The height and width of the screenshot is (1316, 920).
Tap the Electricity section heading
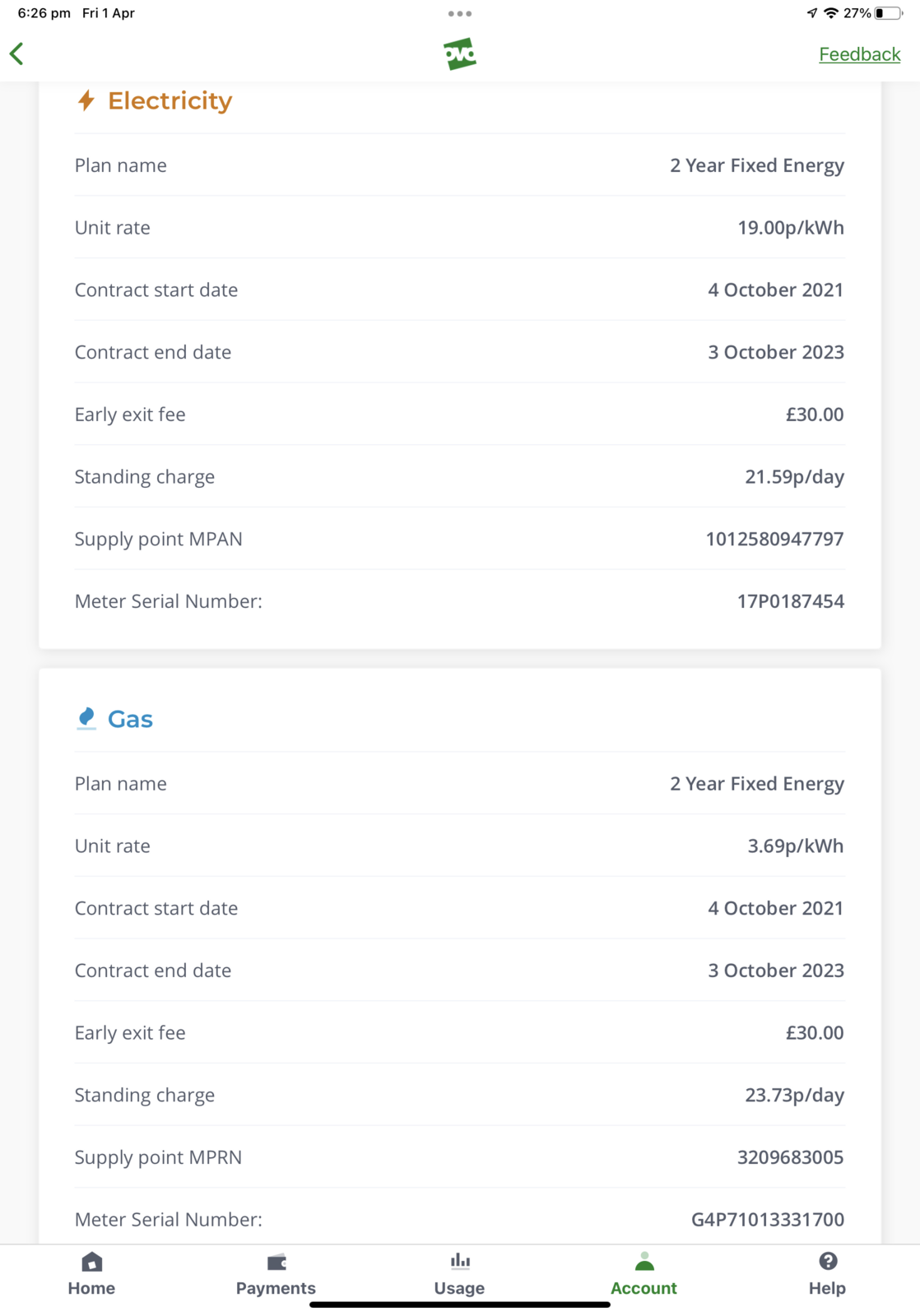click(x=170, y=100)
